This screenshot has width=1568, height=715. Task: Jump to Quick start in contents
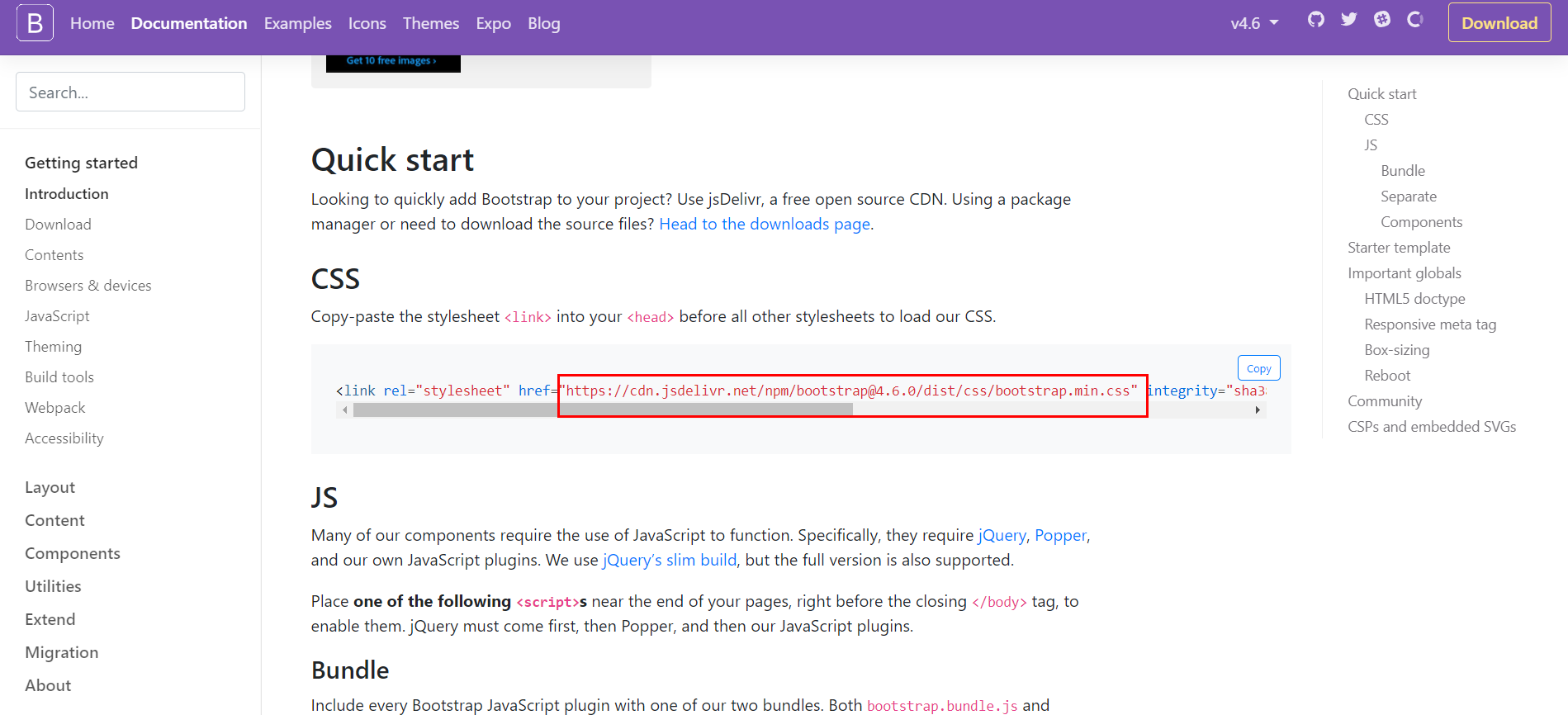click(x=1382, y=93)
